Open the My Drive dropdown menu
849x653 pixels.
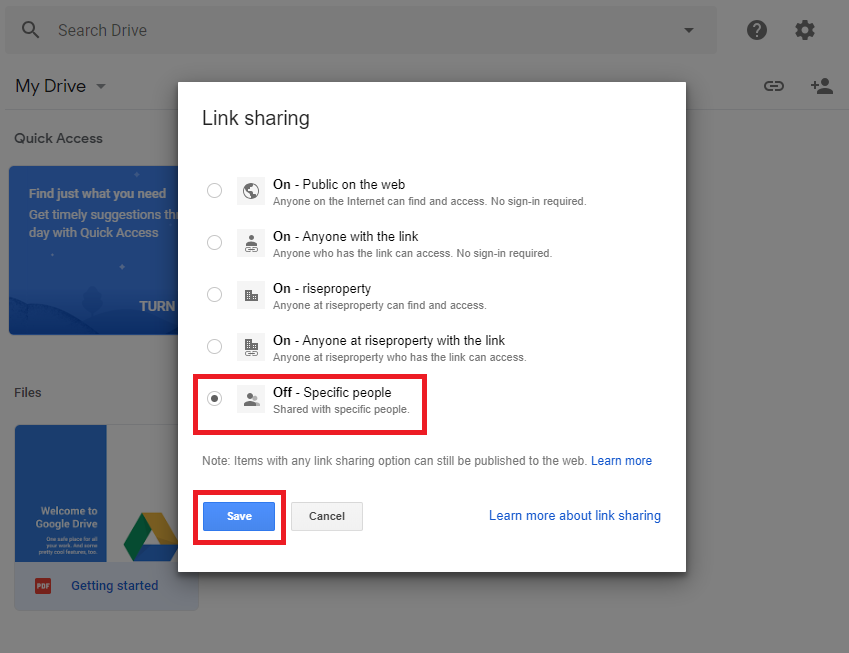(100, 87)
